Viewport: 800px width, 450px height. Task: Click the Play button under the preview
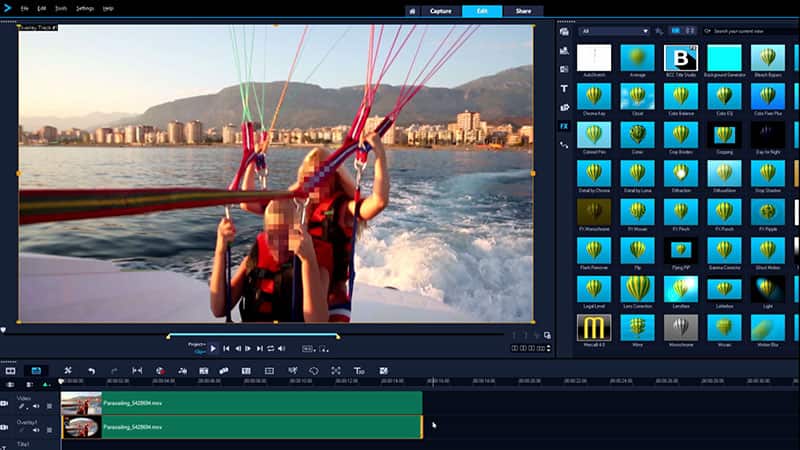click(x=213, y=348)
